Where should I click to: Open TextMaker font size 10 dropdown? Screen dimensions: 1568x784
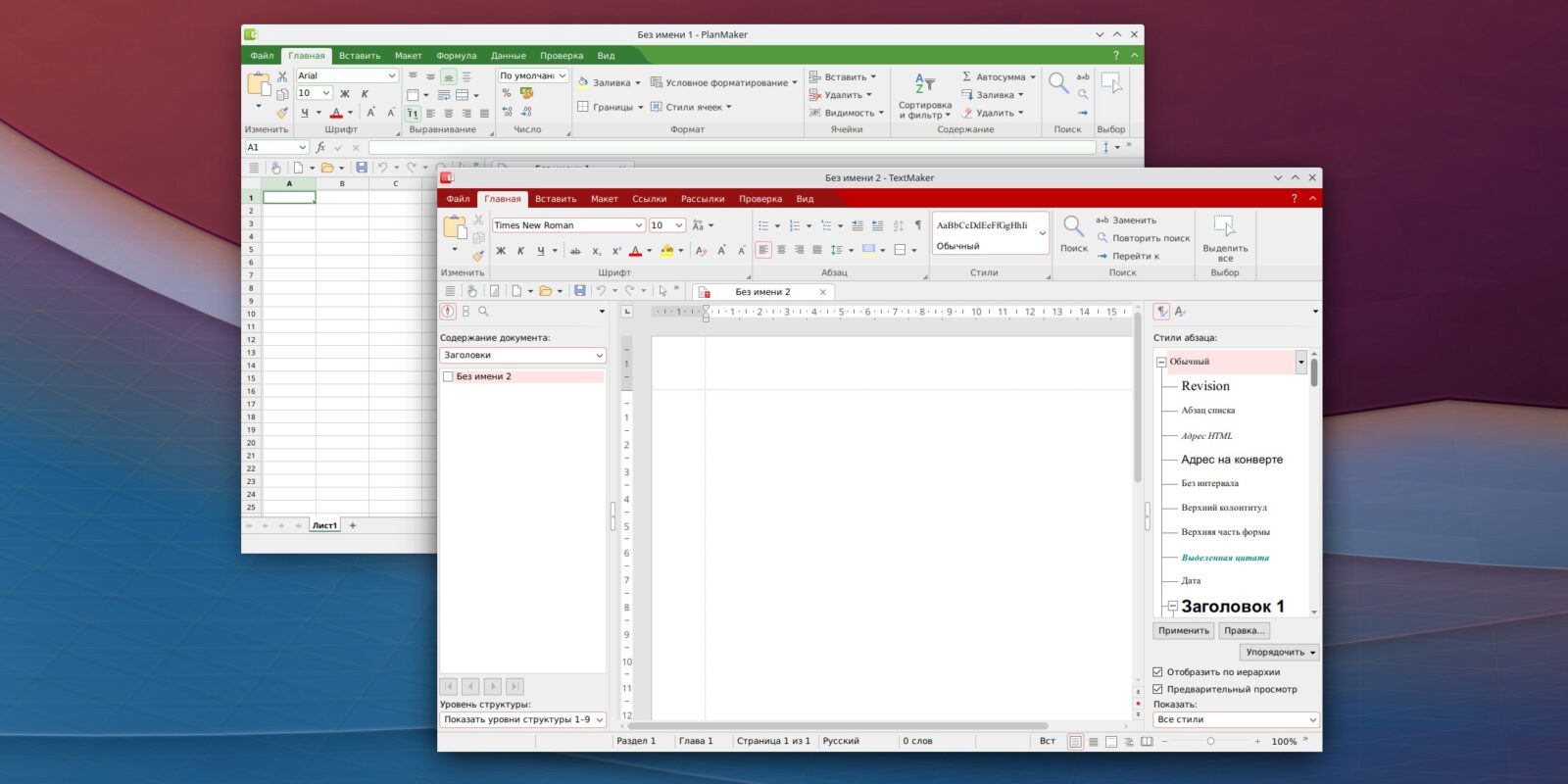[x=679, y=225]
